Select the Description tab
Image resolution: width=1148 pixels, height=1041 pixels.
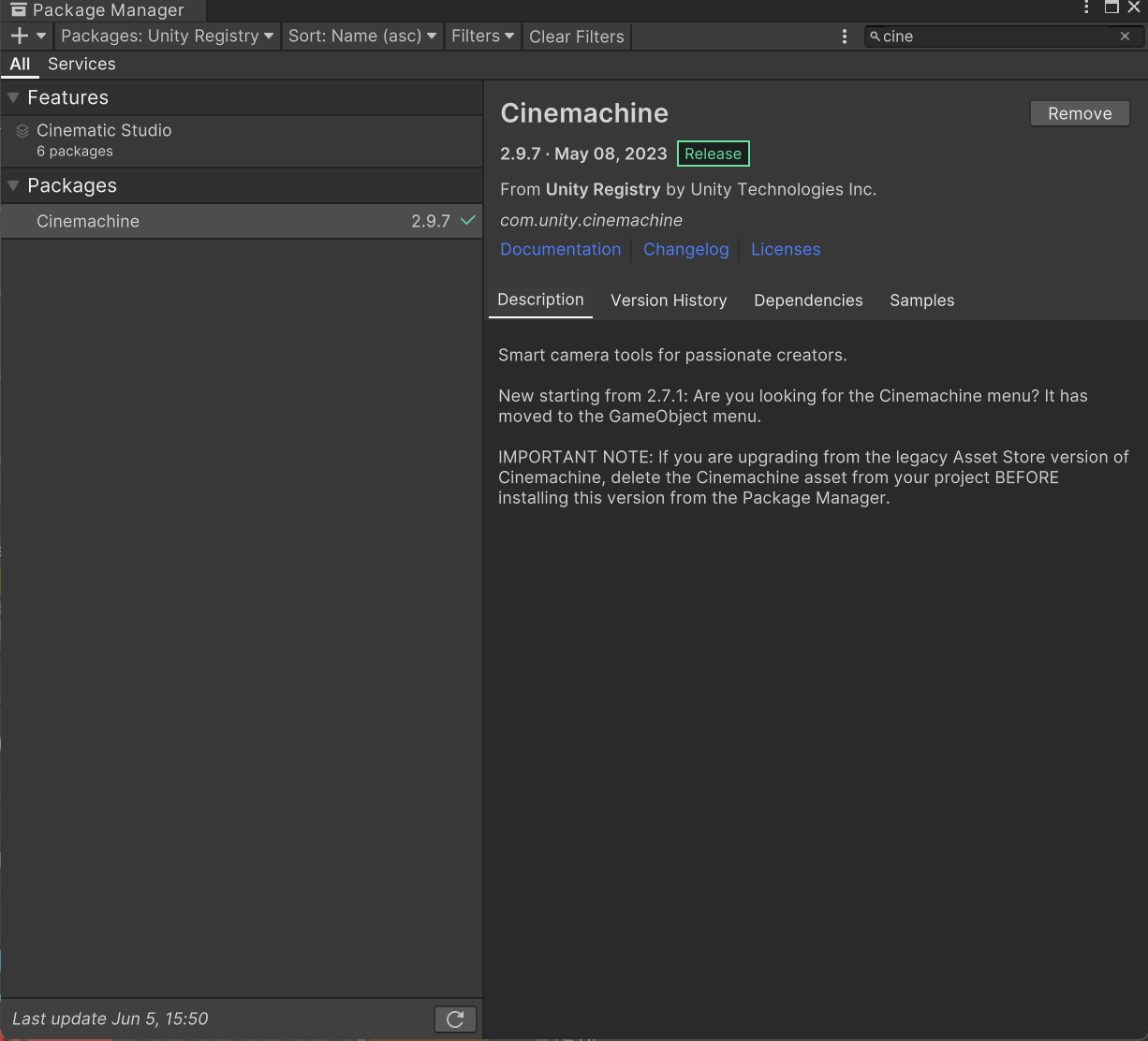[540, 300]
